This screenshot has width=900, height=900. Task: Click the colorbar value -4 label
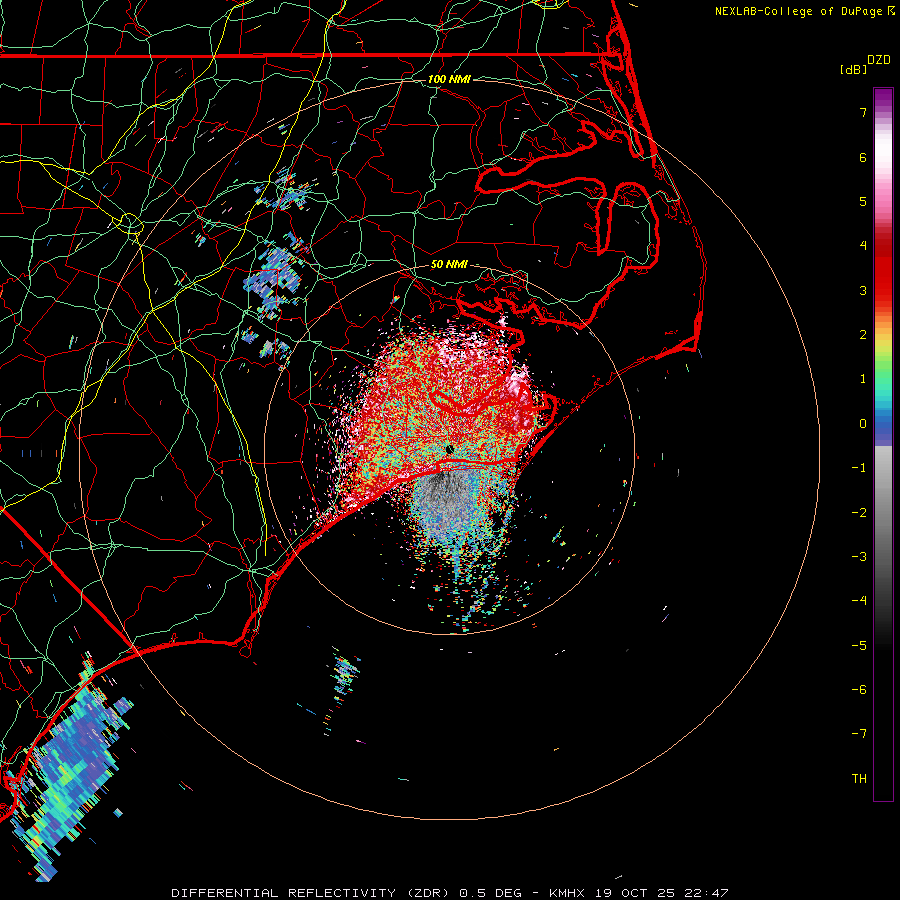[x=859, y=601]
